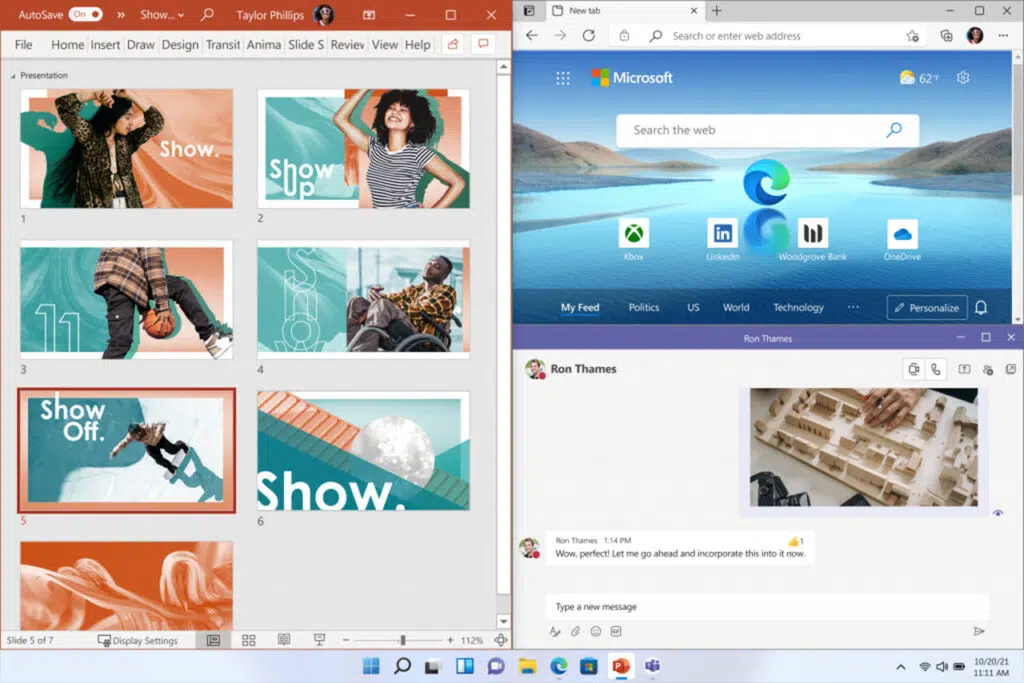Screen dimensions: 1024x683
Task: Open more feed categories with the ellipsis menu
Action: (854, 307)
